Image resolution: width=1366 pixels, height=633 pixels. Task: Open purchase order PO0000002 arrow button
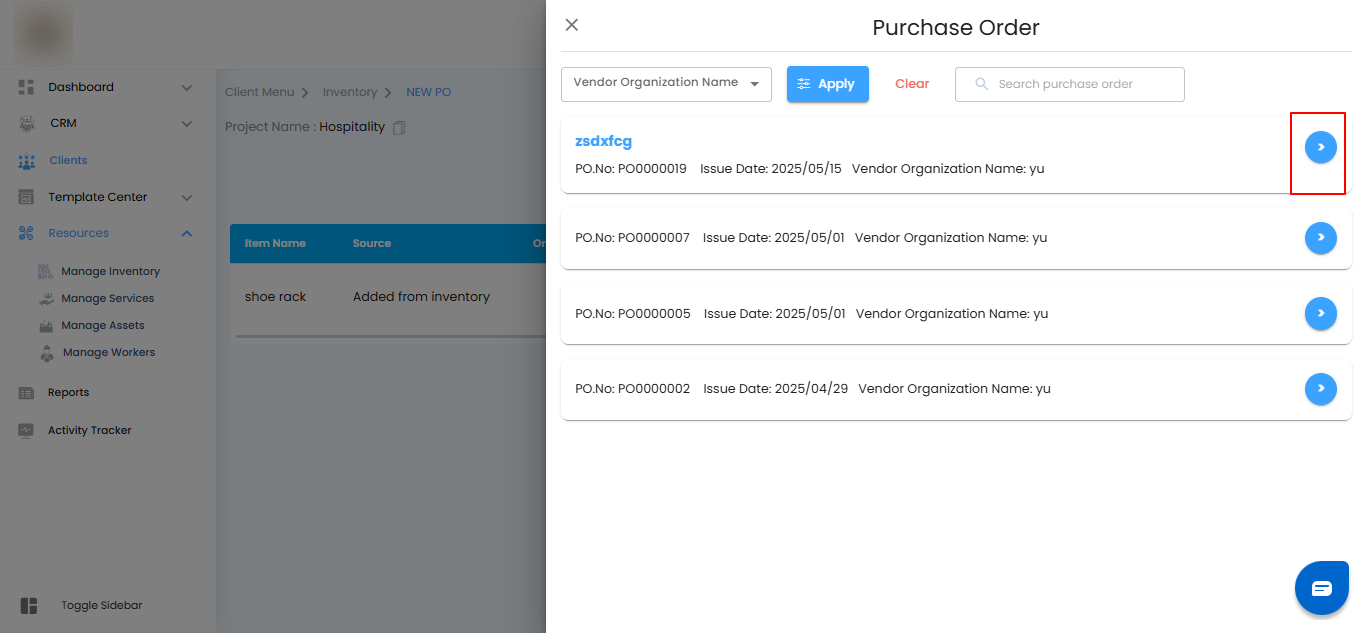pos(1320,389)
